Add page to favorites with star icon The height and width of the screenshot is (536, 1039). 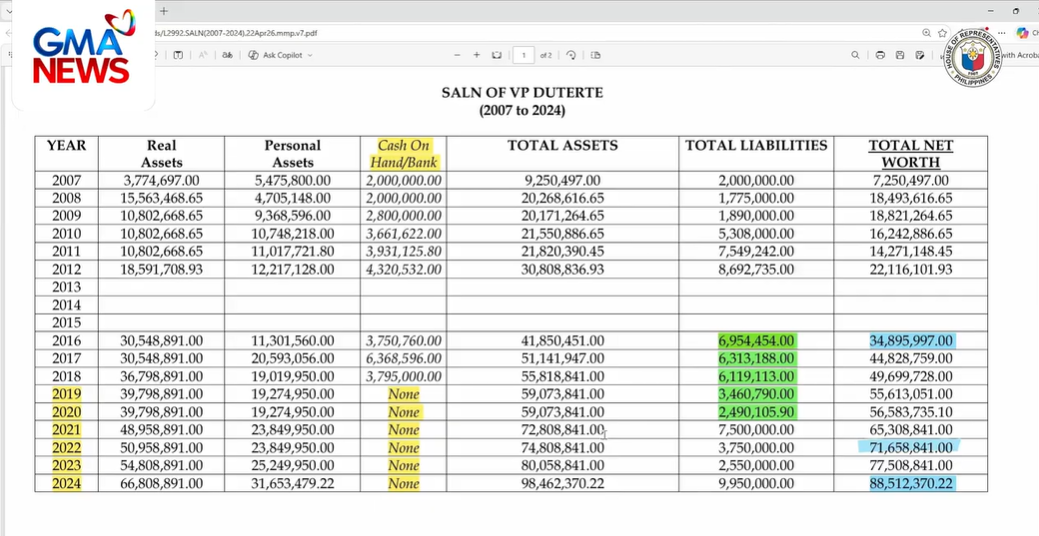coord(942,32)
